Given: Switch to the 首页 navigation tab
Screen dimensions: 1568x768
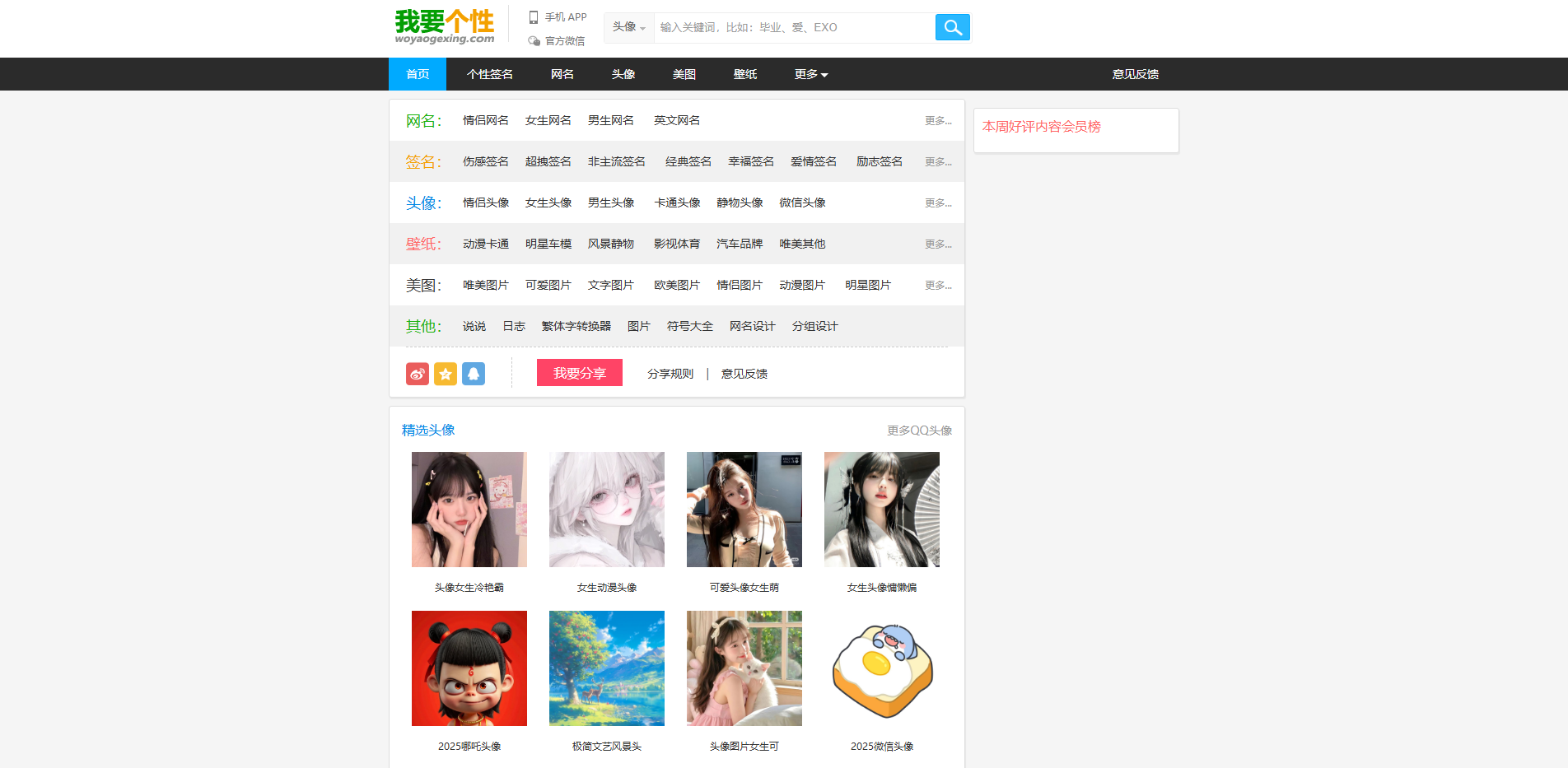Looking at the screenshot, I should (x=417, y=74).
